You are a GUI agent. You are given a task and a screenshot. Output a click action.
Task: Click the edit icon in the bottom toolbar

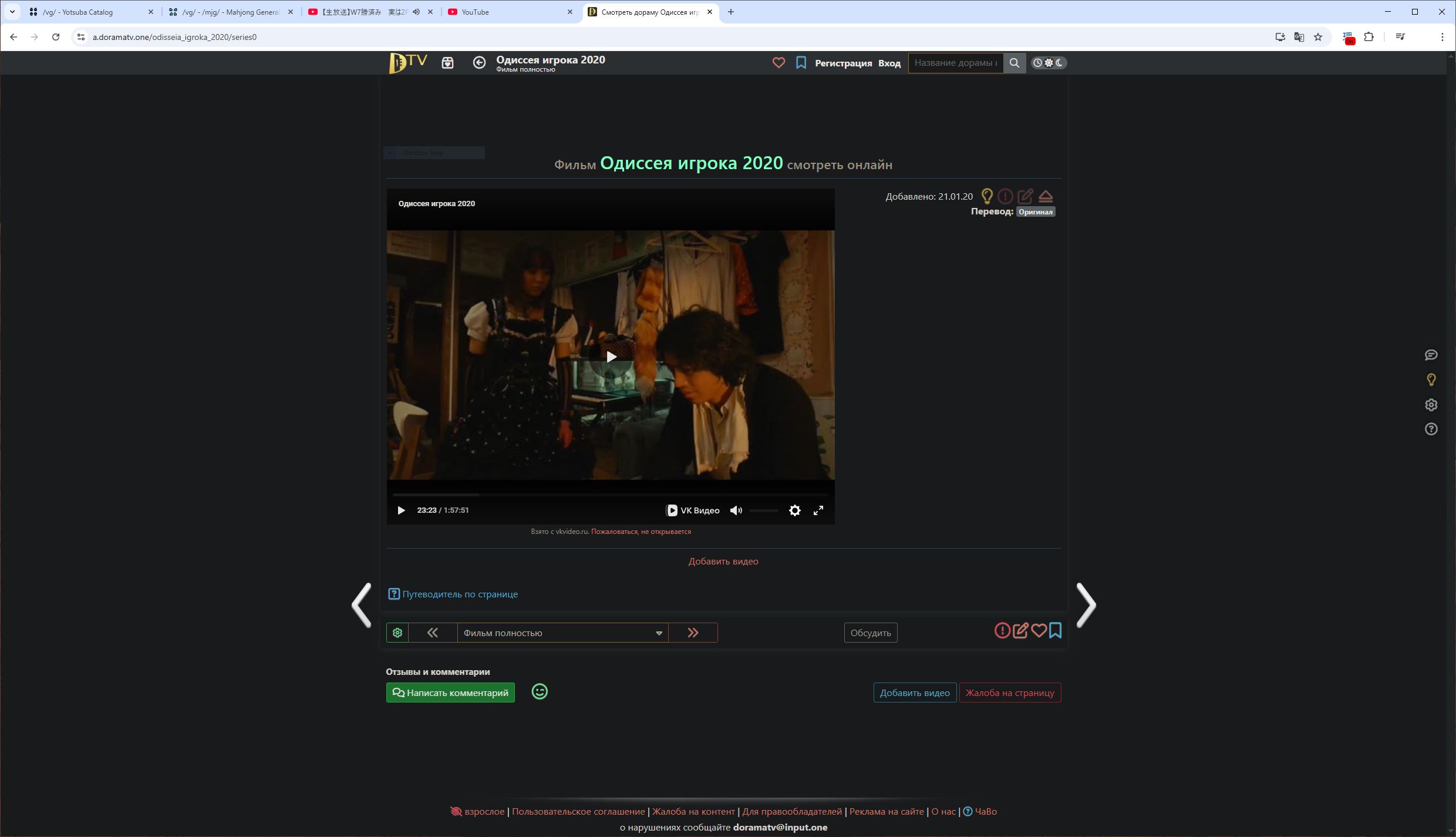1020,630
